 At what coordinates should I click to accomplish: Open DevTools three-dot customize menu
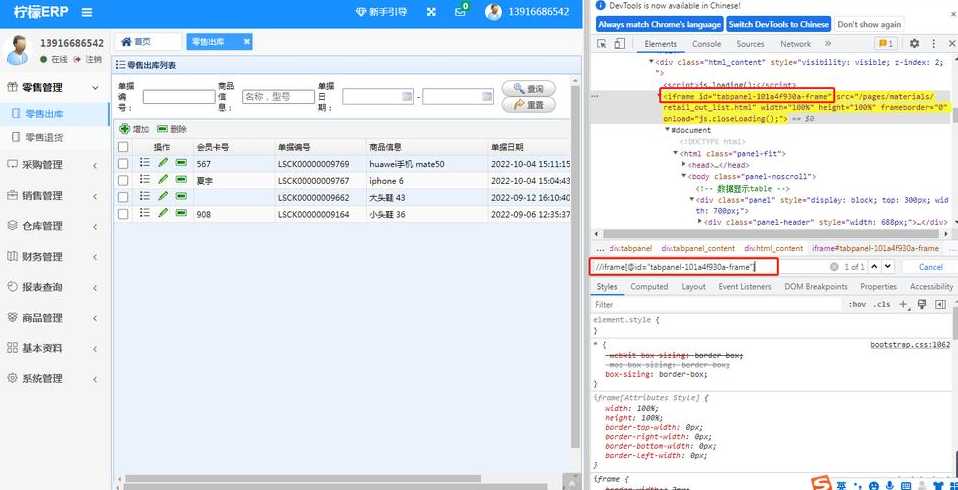[934, 43]
